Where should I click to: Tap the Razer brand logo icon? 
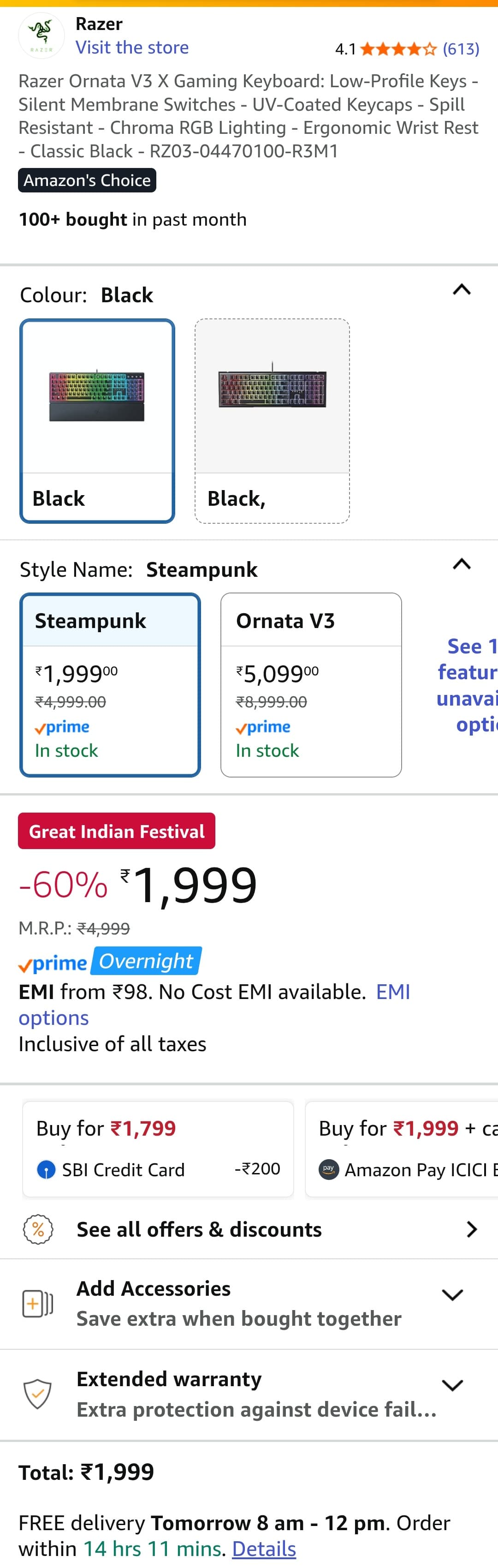point(41,36)
